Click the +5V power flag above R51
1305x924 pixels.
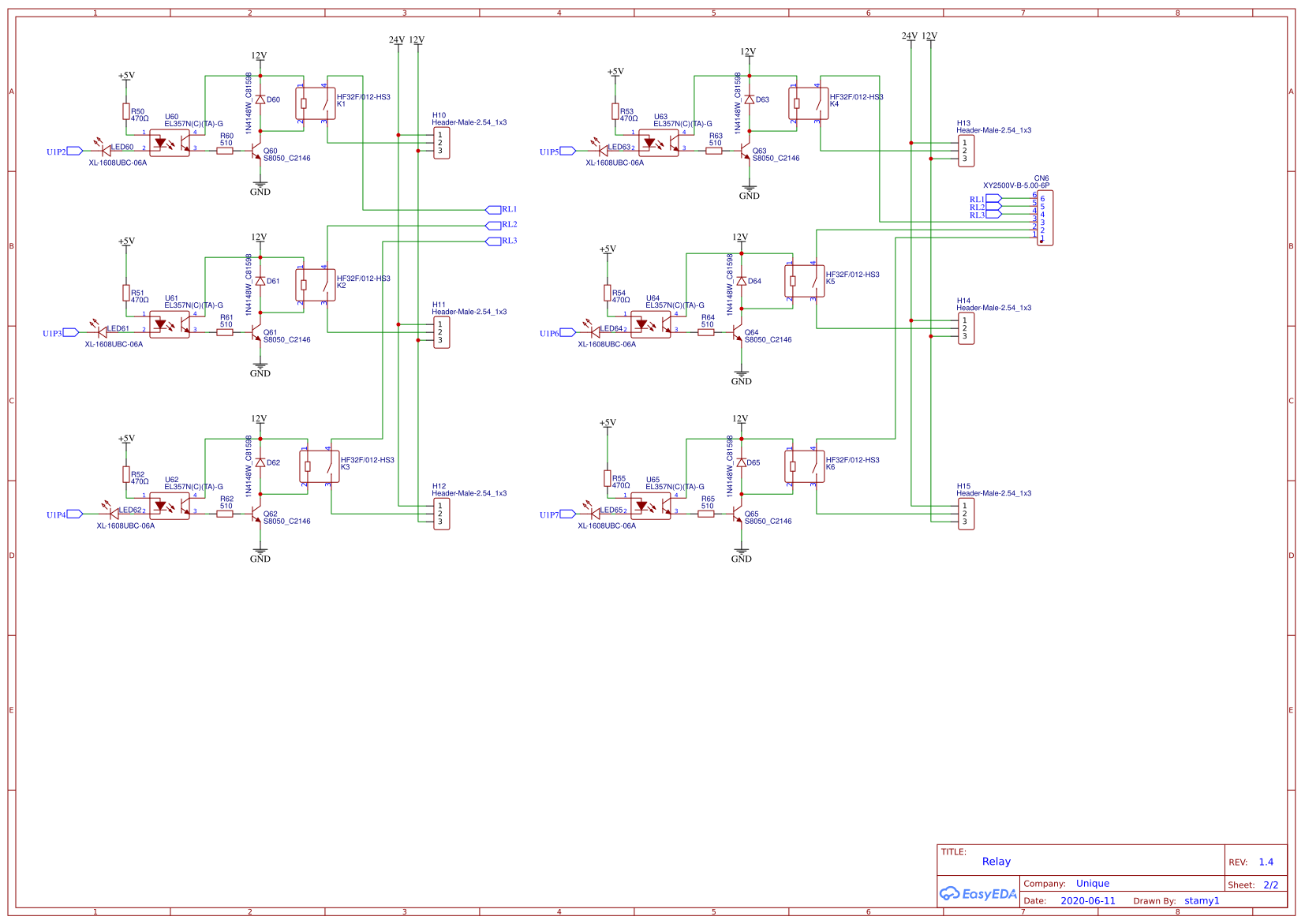[126, 241]
